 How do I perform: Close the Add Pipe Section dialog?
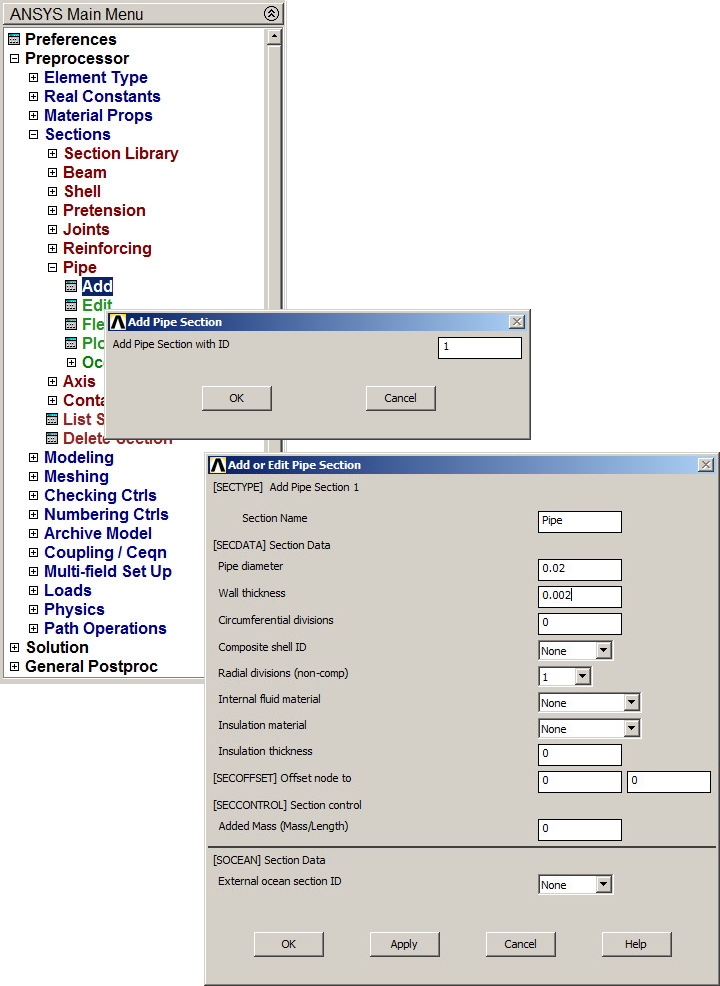pos(517,322)
